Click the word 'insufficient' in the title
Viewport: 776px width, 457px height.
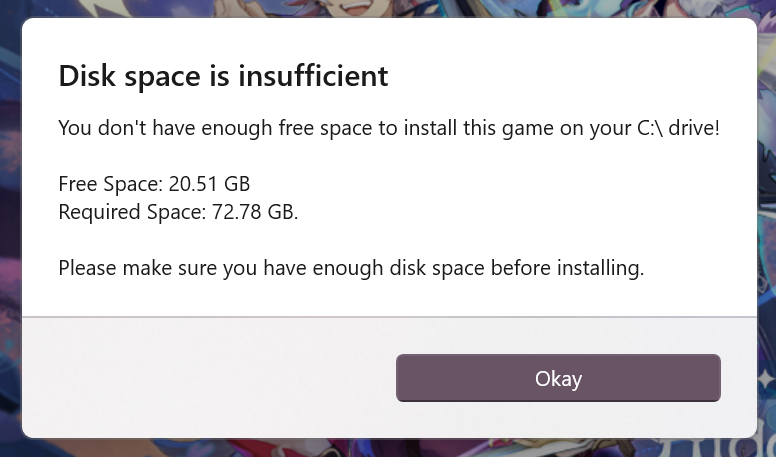click(x=313, y=76)
